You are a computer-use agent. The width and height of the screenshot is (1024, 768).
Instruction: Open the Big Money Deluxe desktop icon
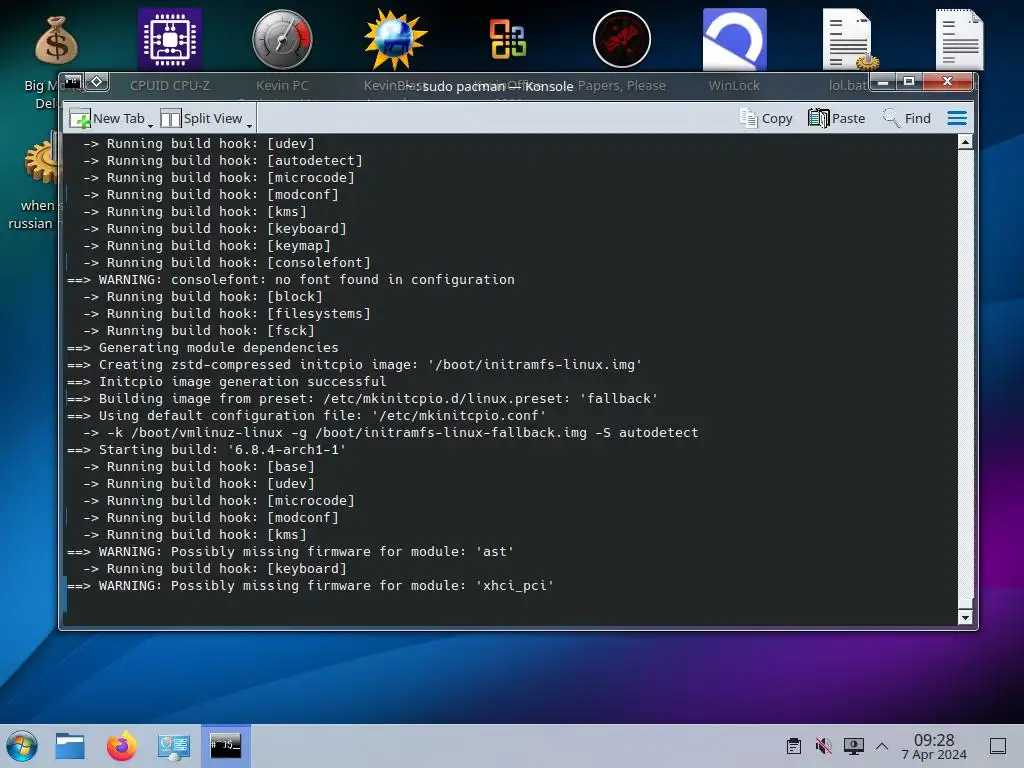tap(56, 40)
